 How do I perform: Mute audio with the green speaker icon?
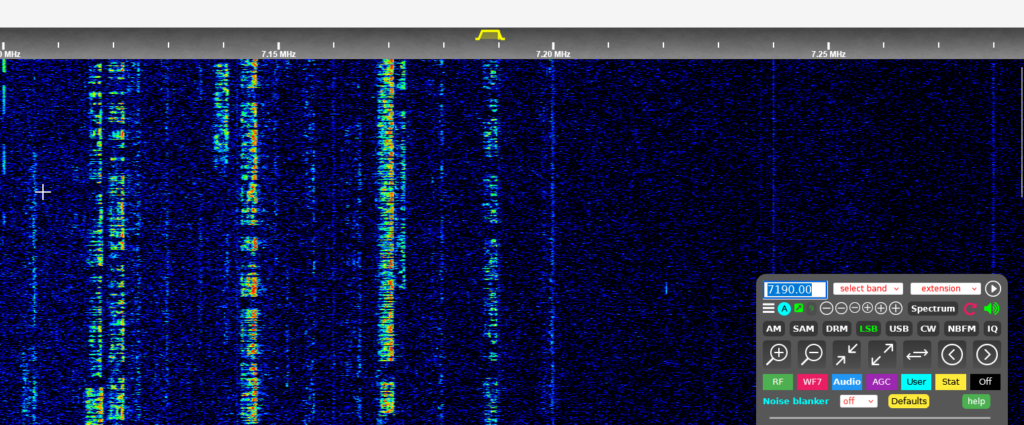point(991,309)
